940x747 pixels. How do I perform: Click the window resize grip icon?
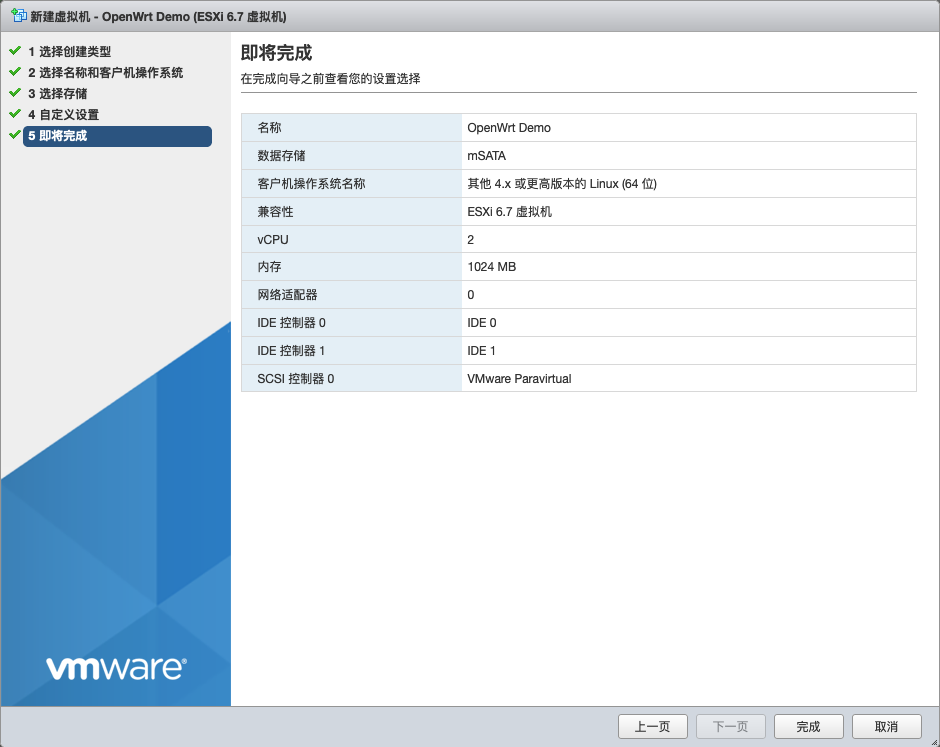pos(933,741)
